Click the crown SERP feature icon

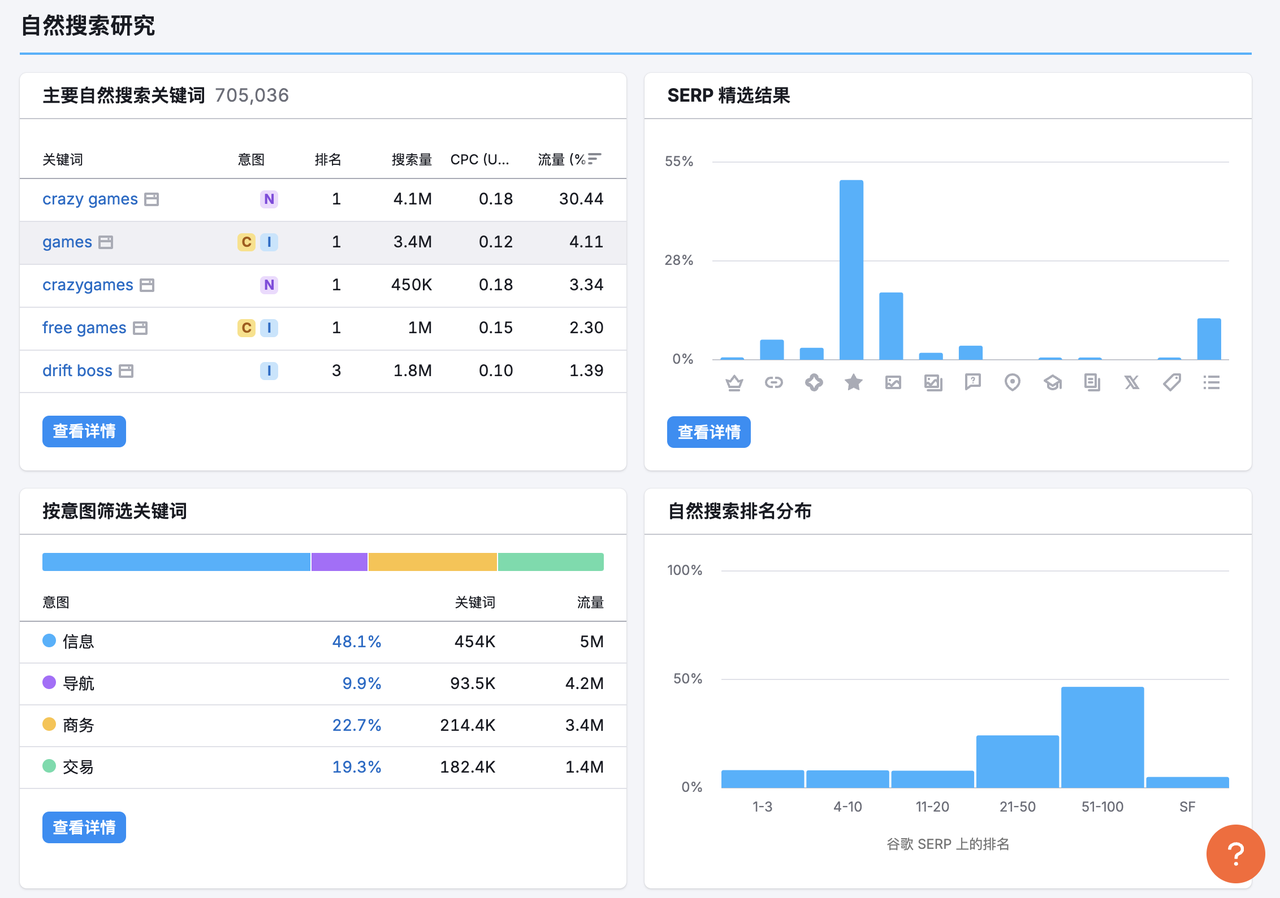tap(734, 382)
